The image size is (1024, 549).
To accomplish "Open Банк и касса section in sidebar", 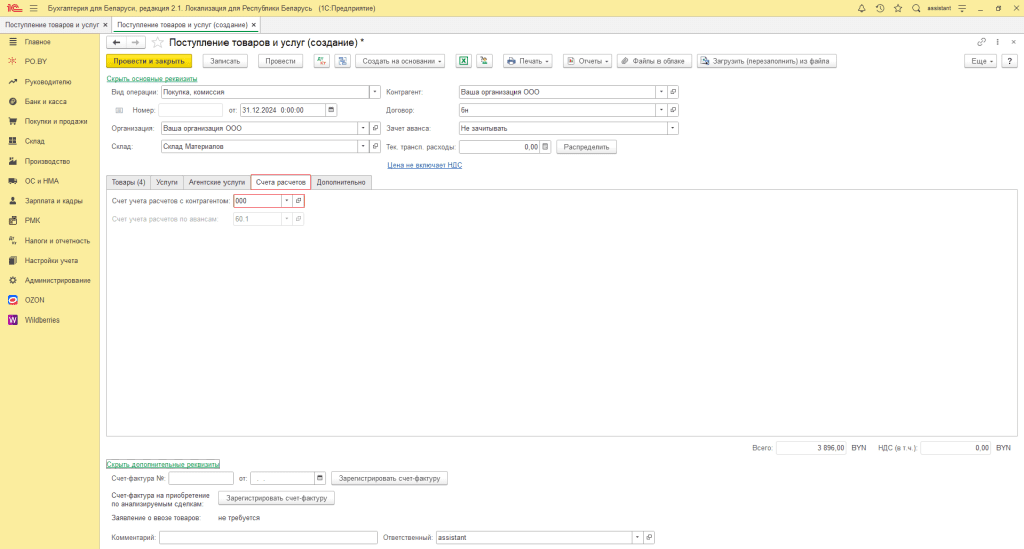I will coord(45,102).
